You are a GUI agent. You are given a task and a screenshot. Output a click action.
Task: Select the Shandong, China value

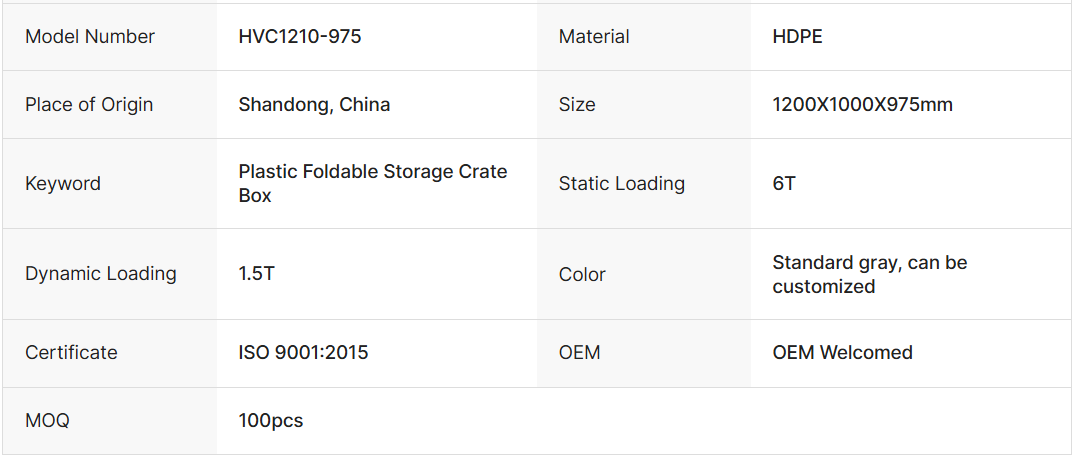pyautogui.click(x=314, y=105)
